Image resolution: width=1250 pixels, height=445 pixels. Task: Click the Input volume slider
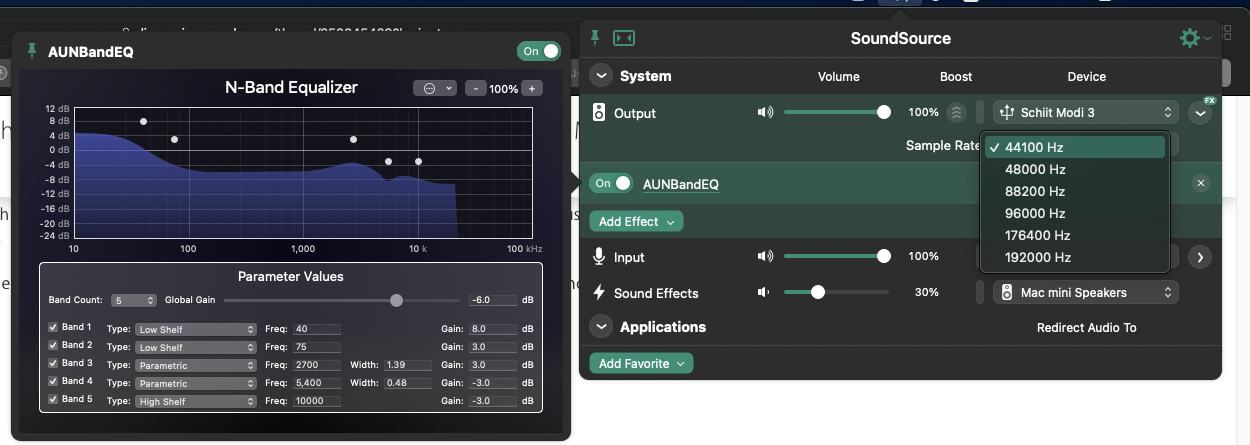837,257
